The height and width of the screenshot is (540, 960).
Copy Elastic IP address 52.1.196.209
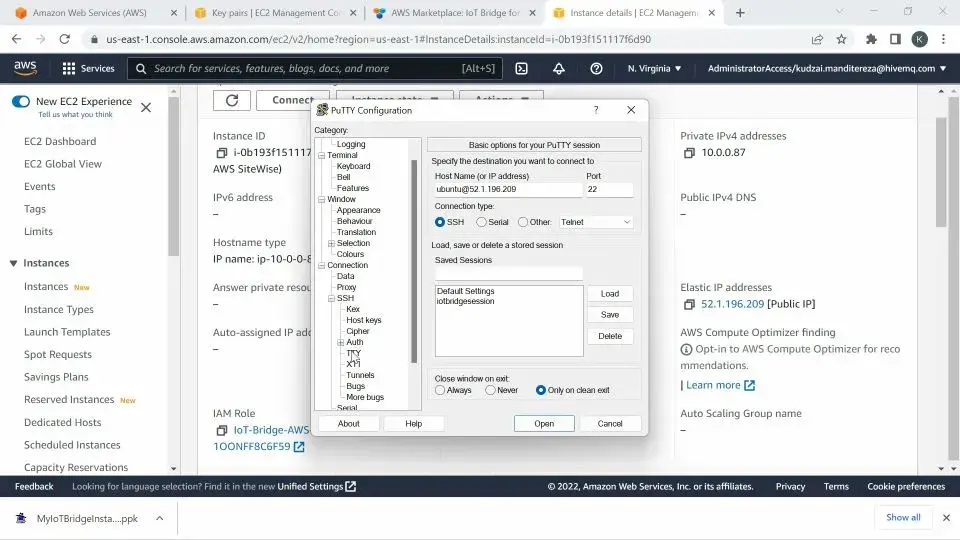tap(689, 304)
